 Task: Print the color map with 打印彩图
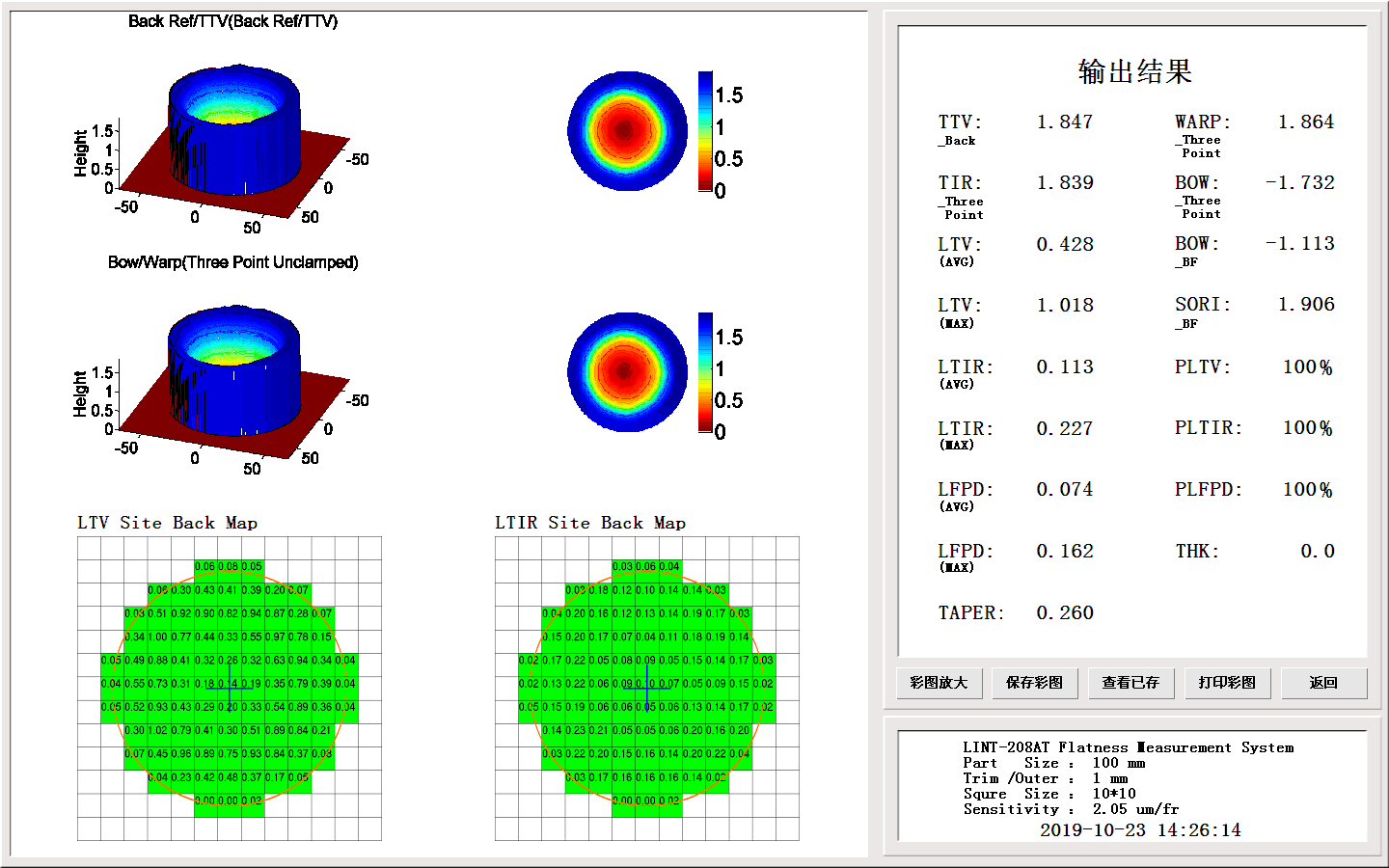pyautogui.click(x=1227, y=683)
